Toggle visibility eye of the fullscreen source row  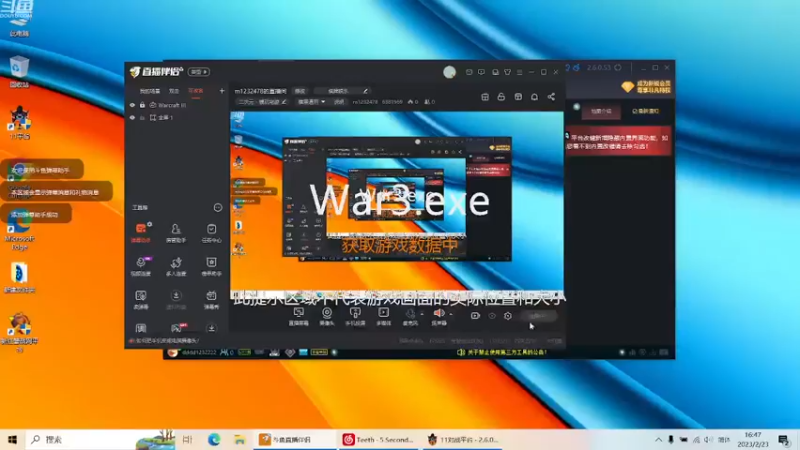132,117
